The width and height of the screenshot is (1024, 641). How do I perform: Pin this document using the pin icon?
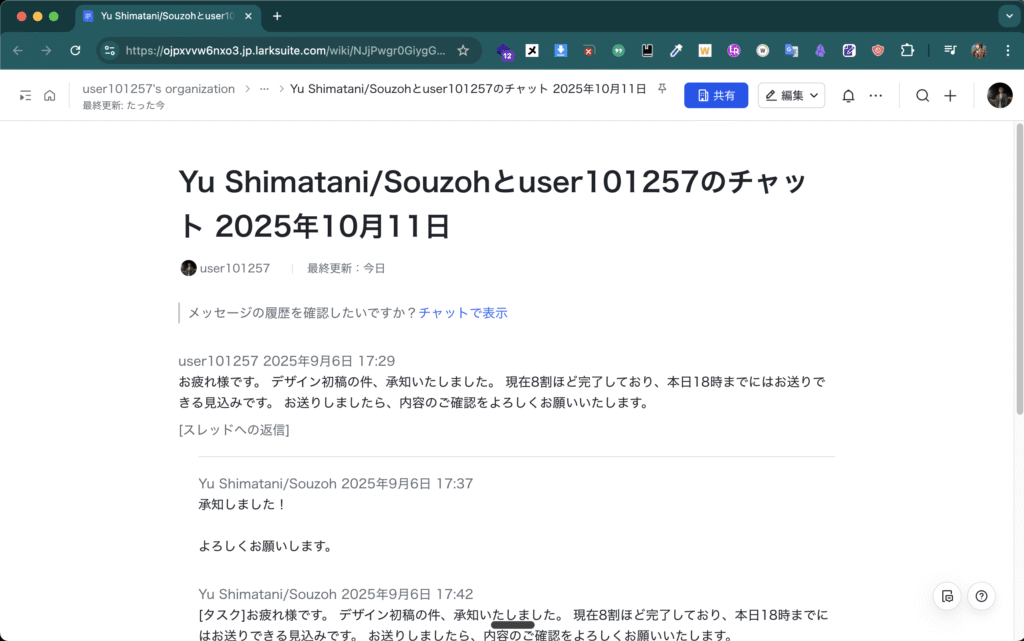[x=661, y=89]
